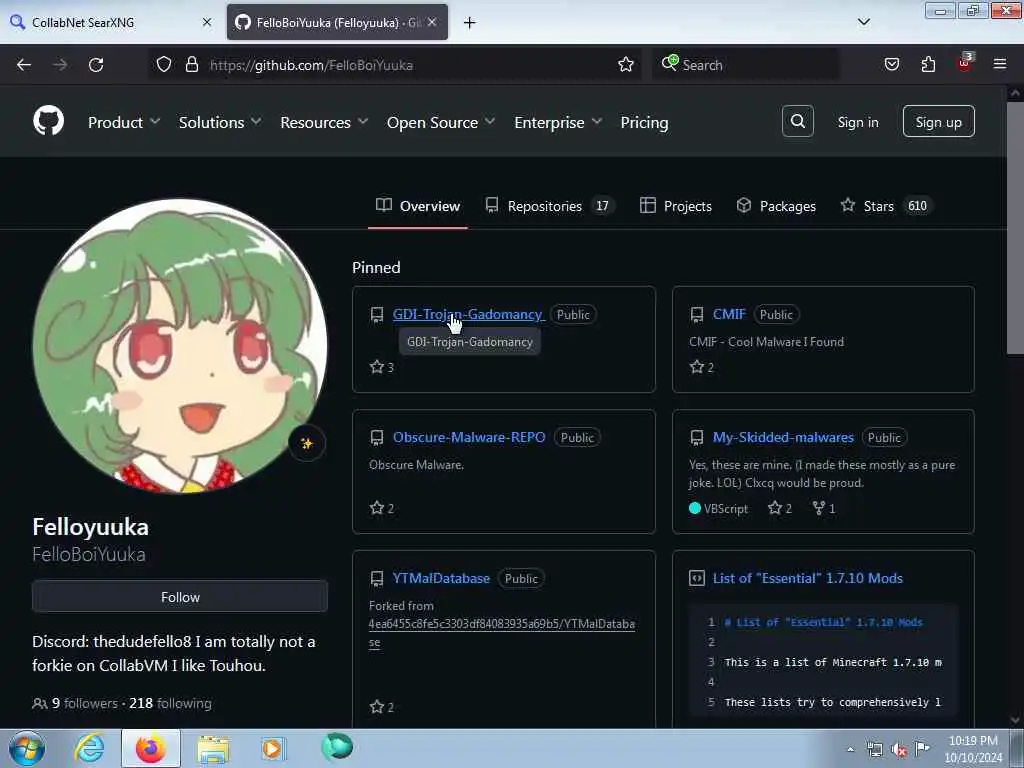Open the shield tracking protection icon
1024x768 pixels.
(164, 65)
